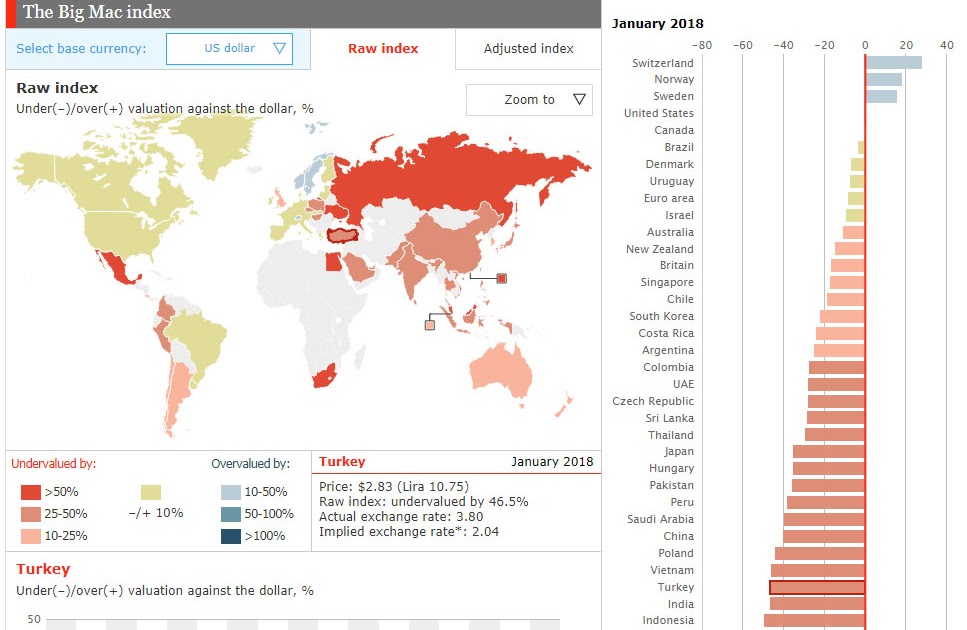Image resolution: width=967 pixels, height=630 pixels.
Task: Click the 10-25% undervalued legend swatch
Action: (x=31, y=536)
